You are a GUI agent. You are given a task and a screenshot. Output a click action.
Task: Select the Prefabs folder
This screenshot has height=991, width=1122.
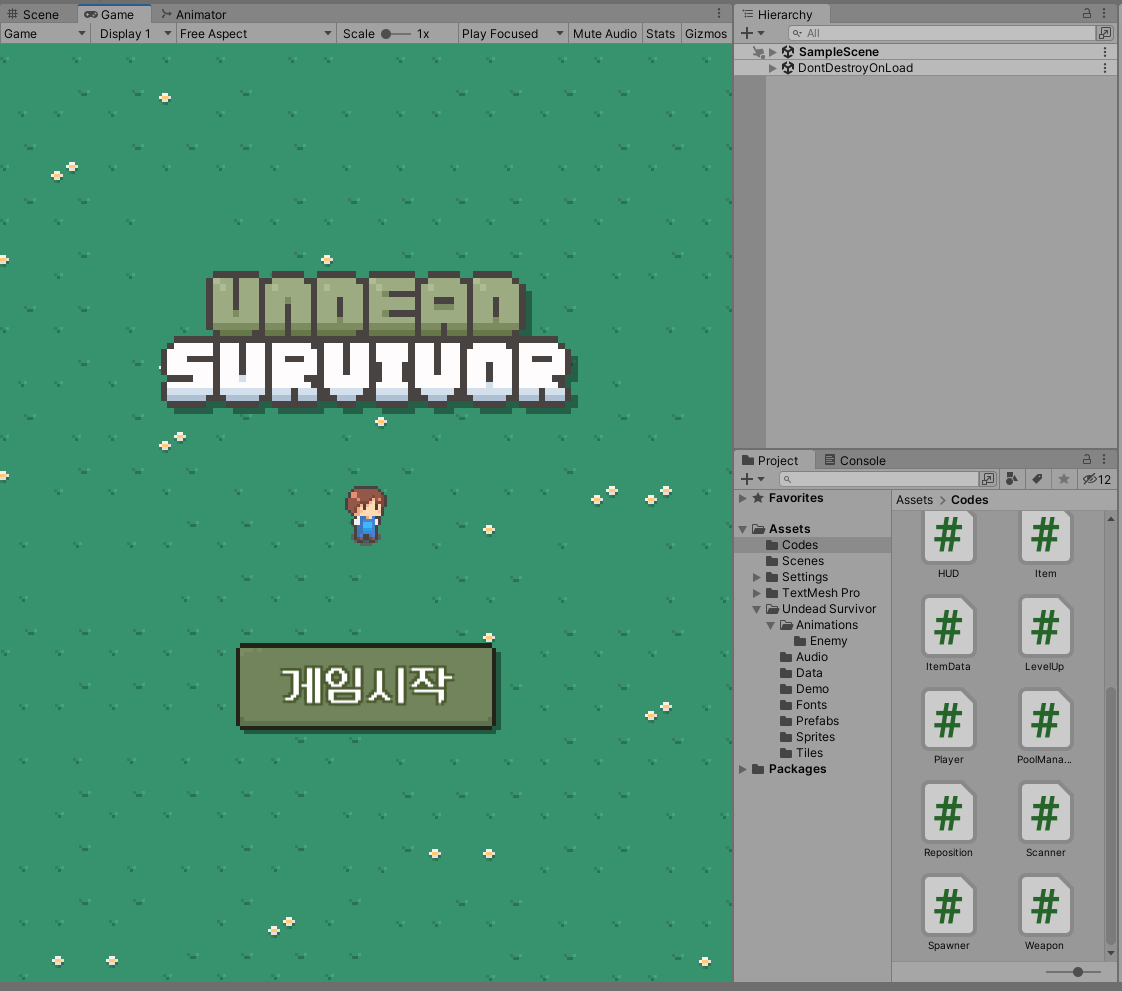809,721
